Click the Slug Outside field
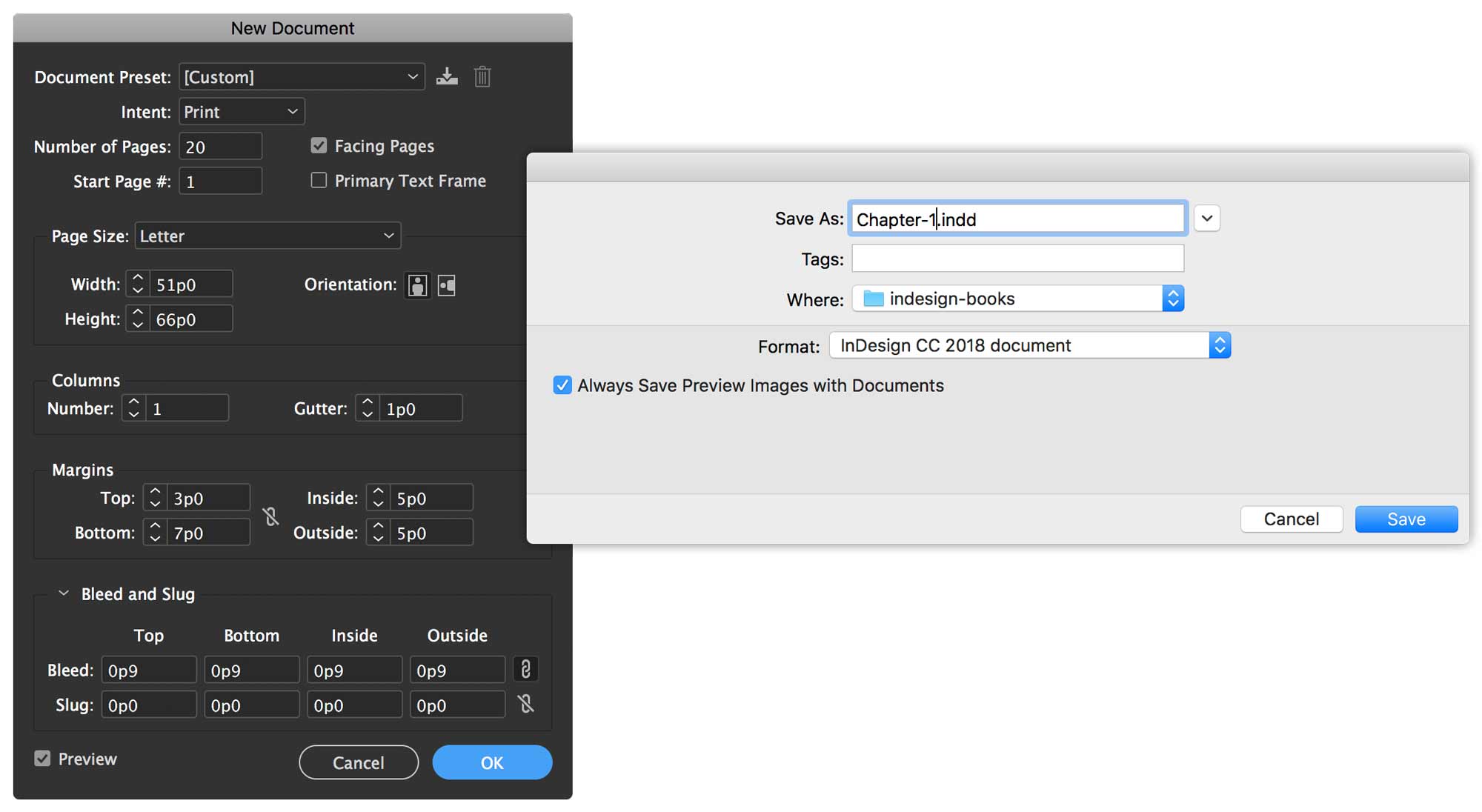Viewport: 1482px width, 812px height. click(x=458, y=705)
